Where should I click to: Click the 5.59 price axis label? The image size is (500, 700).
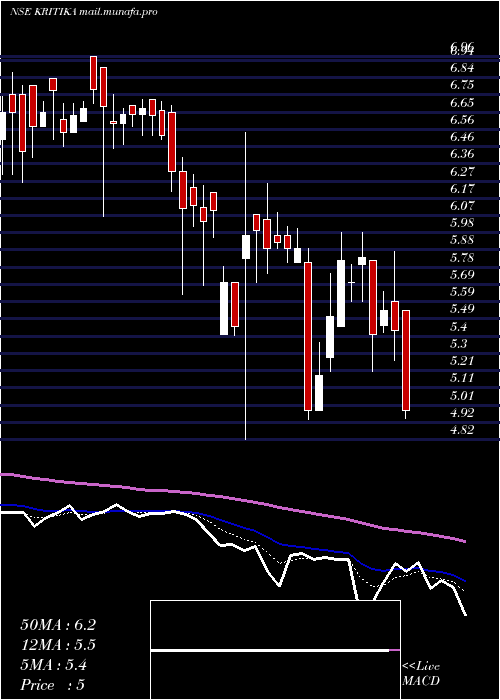click(x=462, y=292)
